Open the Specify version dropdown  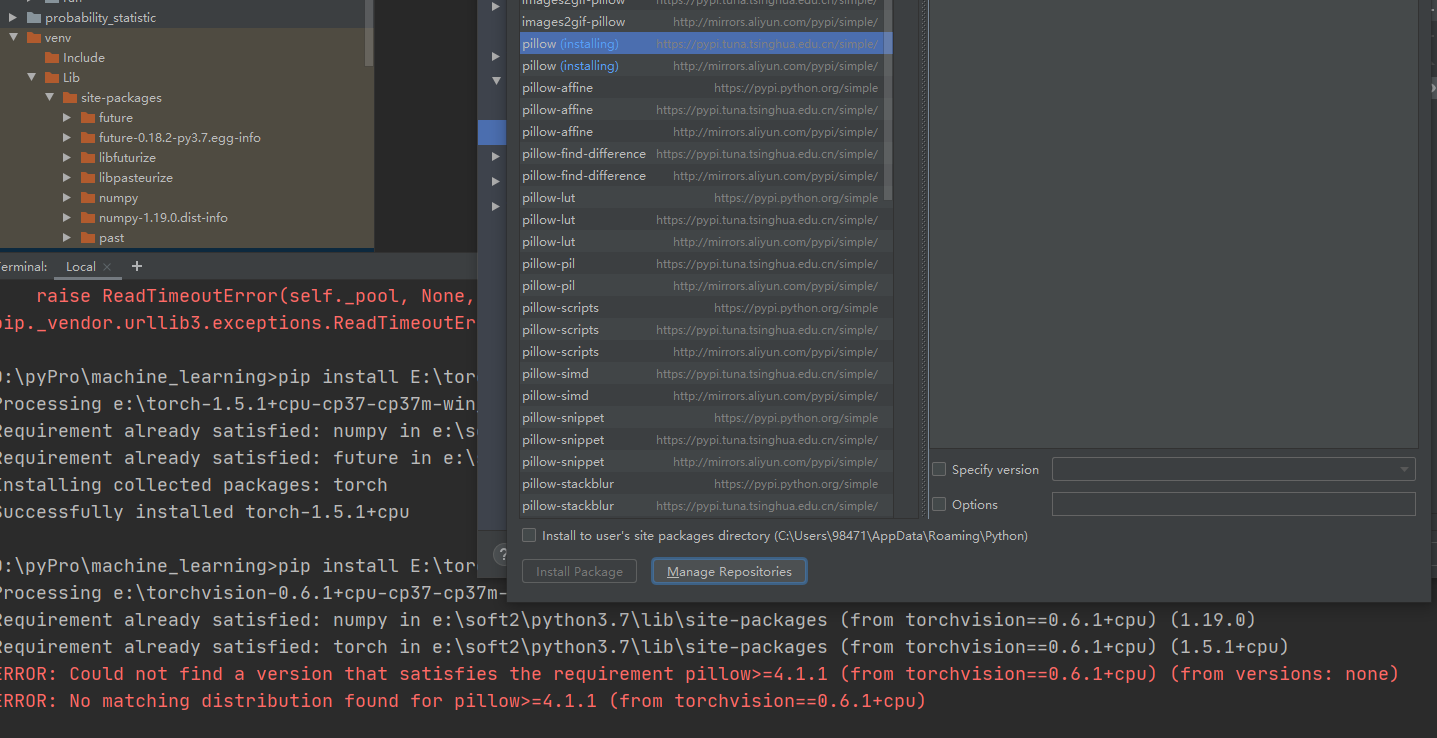coord(1233,470)
